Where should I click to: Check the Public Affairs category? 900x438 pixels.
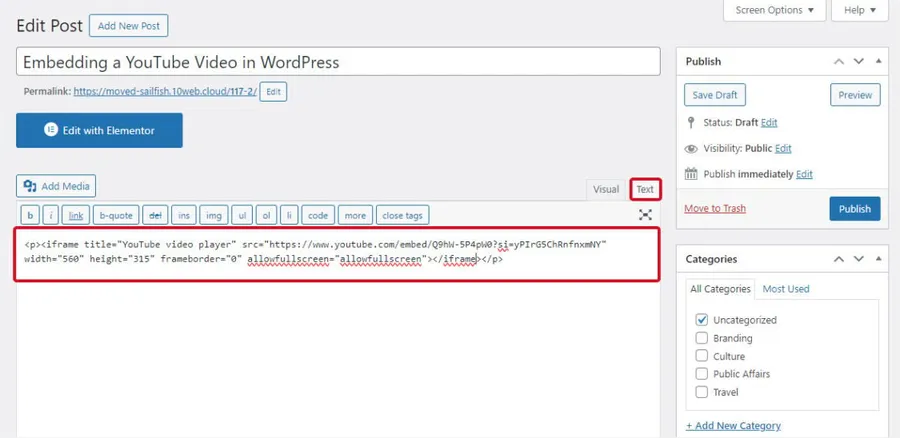(x=701, y=374)
